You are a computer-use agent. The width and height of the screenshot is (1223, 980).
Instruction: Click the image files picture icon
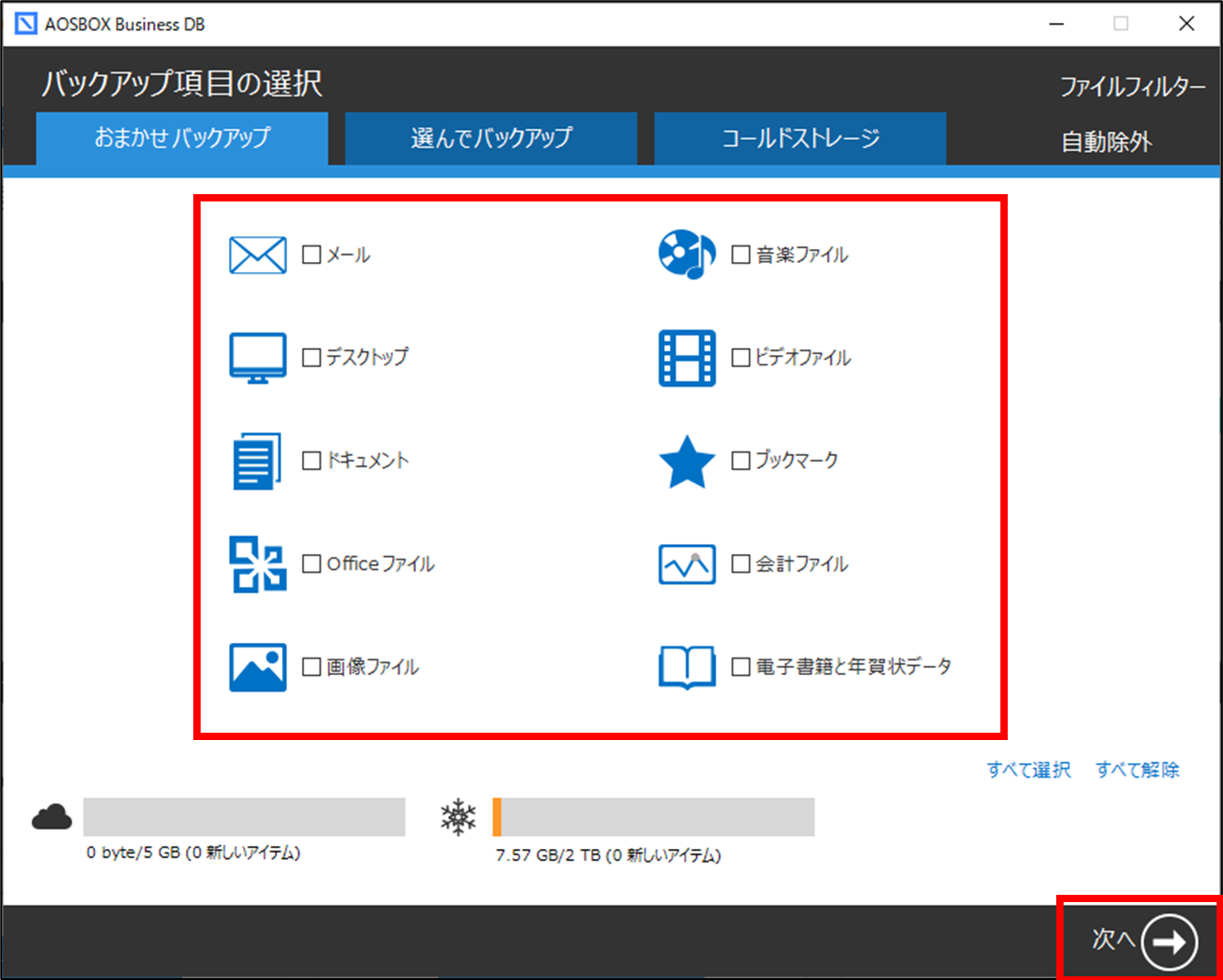click(257, 667)
